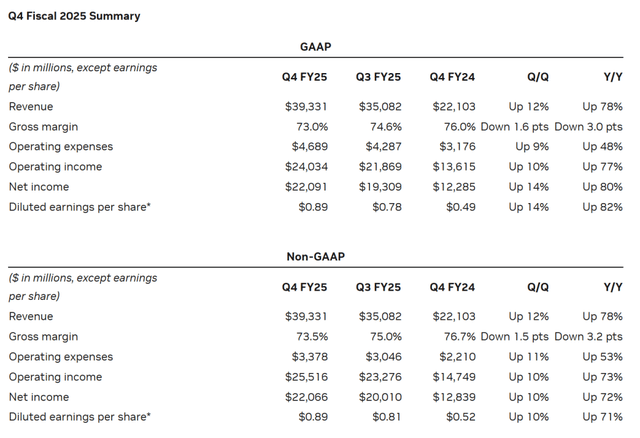
Task: Select GAAP net income Up 80% cell
Action: pyautogui.click(x=602, y=187)
